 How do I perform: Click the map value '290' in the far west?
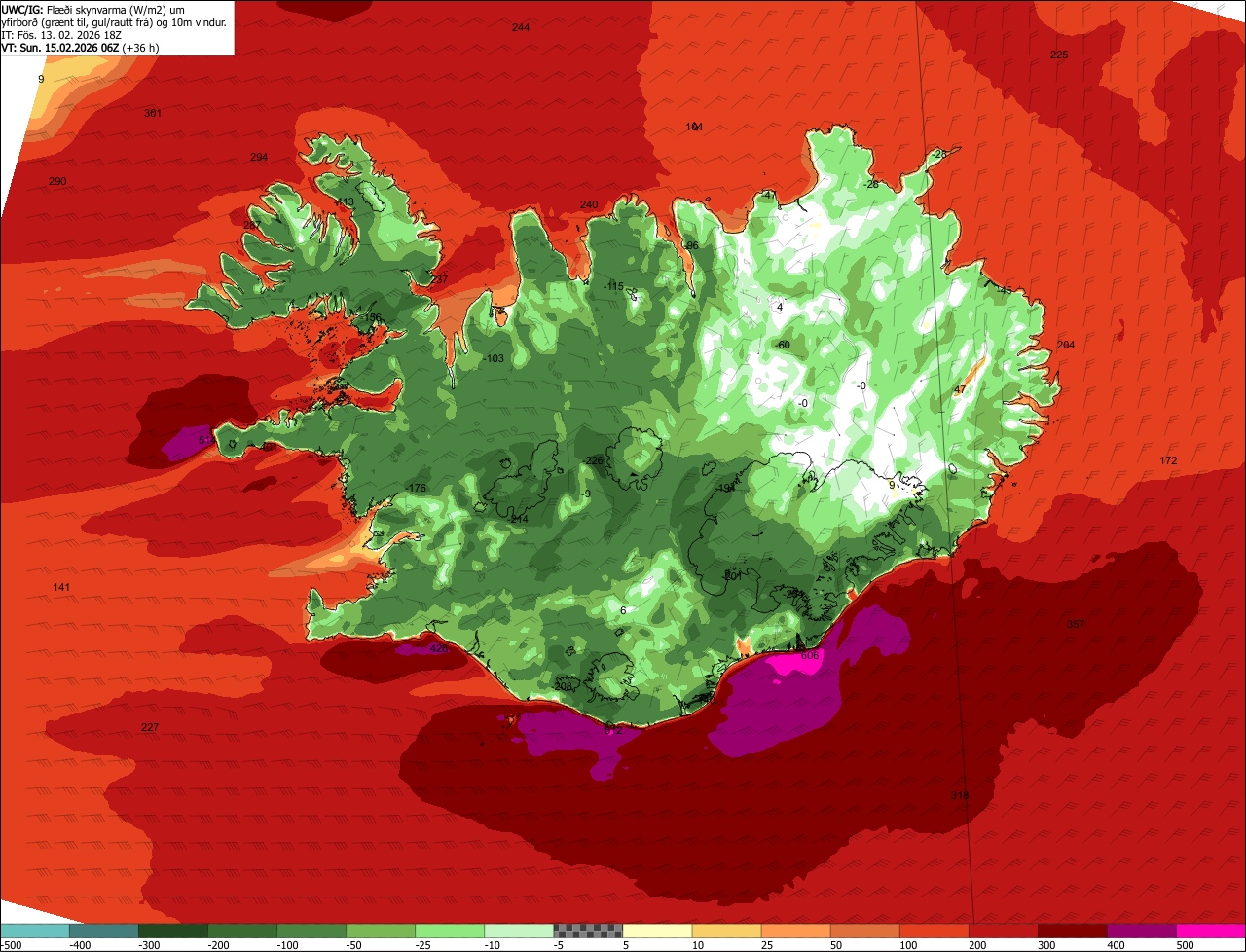point(57,181)
